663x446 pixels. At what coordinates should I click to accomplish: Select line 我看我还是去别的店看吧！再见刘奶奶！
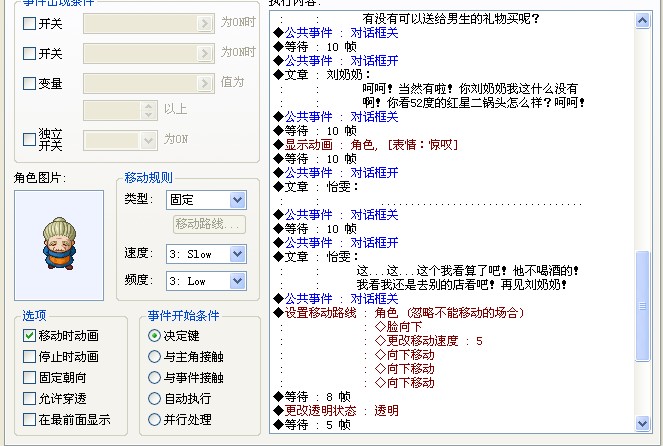tap(462, 285)
